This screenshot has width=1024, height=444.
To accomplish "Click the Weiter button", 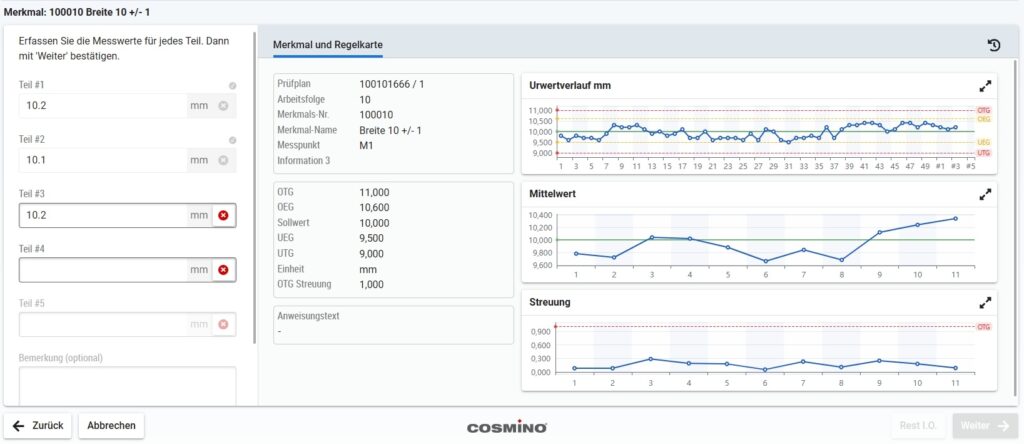I will tap(984, 426).
